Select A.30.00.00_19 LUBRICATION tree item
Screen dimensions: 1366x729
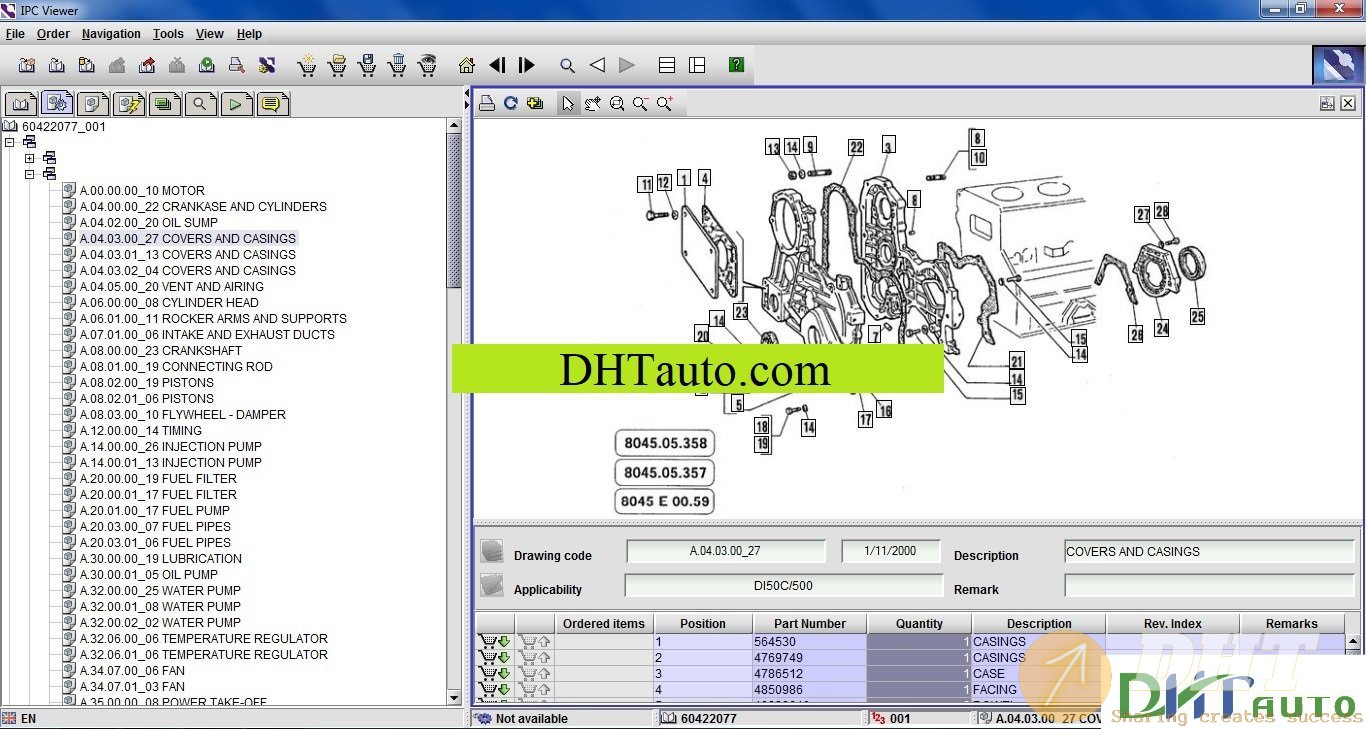click(x=161, y=558)
